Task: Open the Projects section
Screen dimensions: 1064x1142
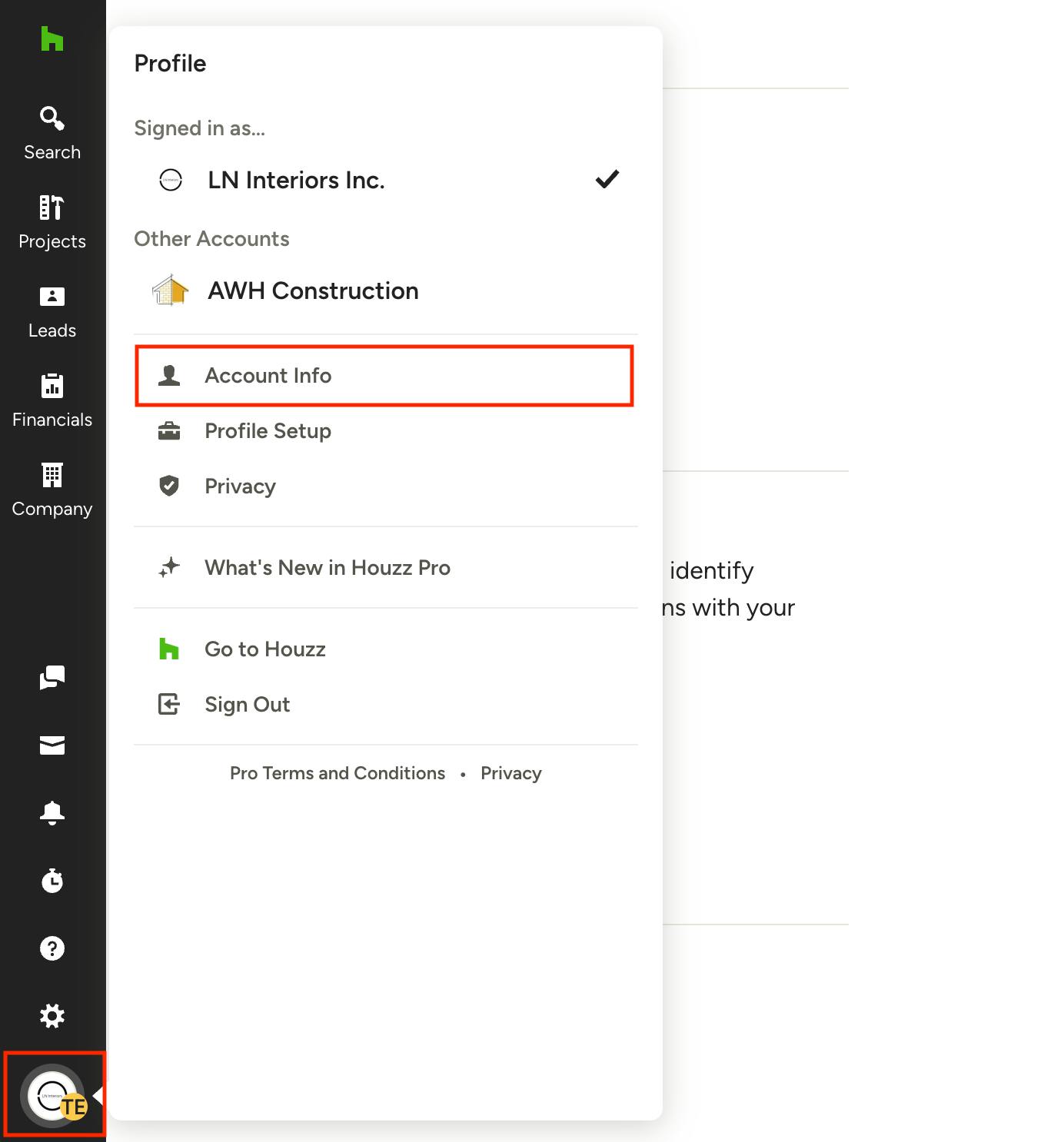Action: click(52, 223)
